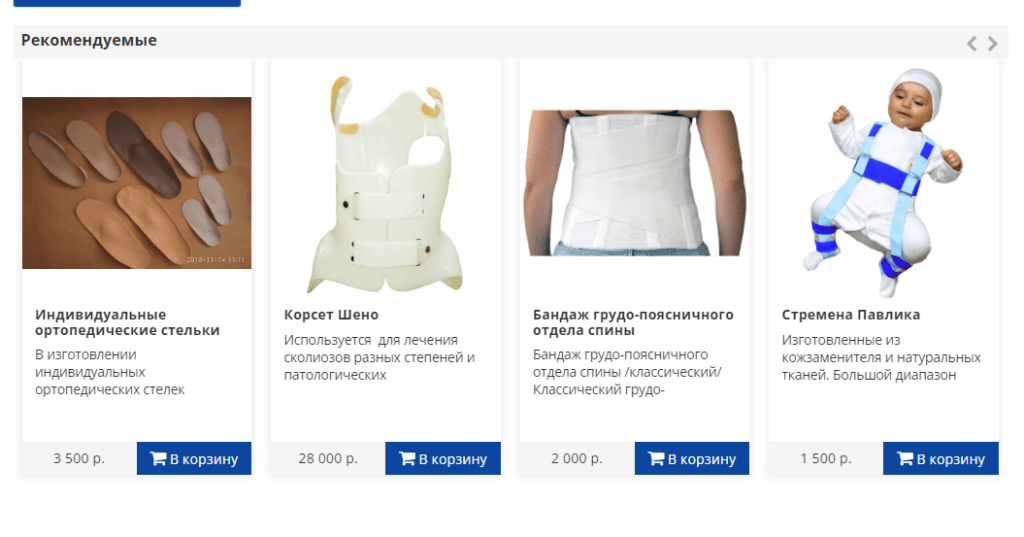1024x537 pixels.
Task: Click the previous arrow in the Рекомендуемые carousel
Action: 972,44
